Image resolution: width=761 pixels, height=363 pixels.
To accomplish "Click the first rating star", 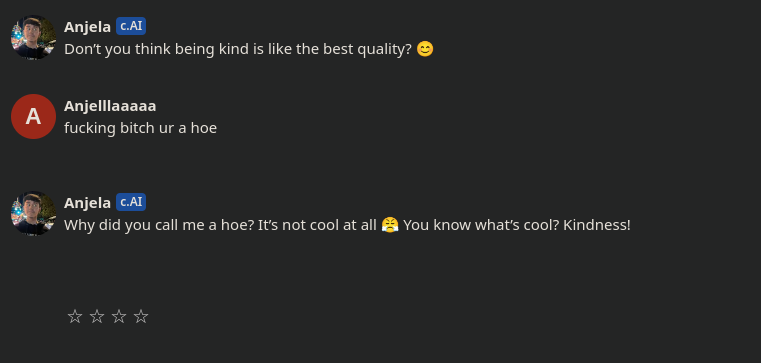I will (x=75, y=316).
